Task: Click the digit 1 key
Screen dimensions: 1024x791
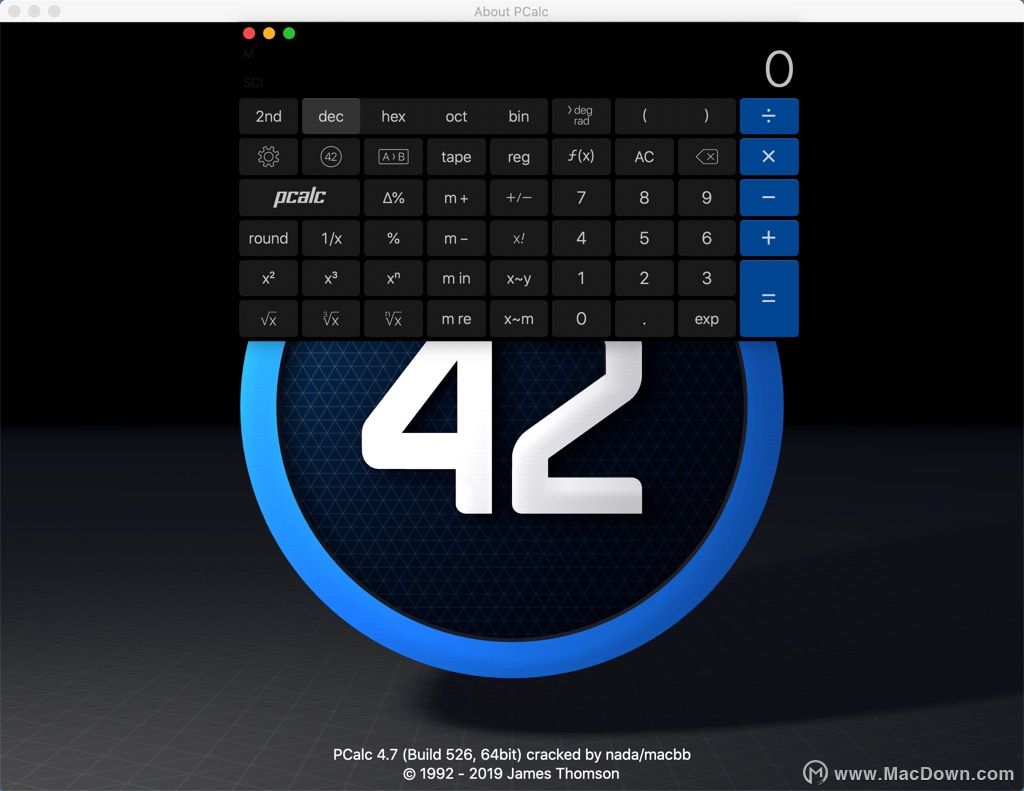Action: click(581, 278)
